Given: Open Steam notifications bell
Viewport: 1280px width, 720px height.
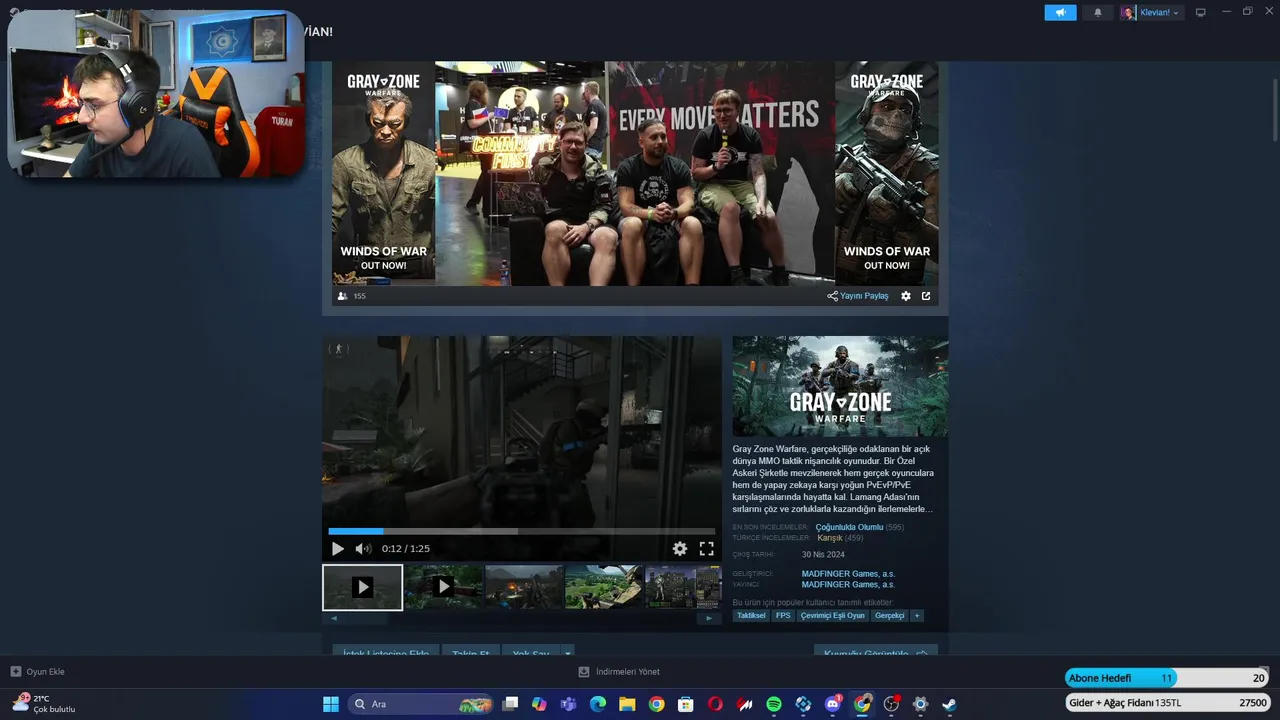Looking at the screenshot, I should [1098, 12].
